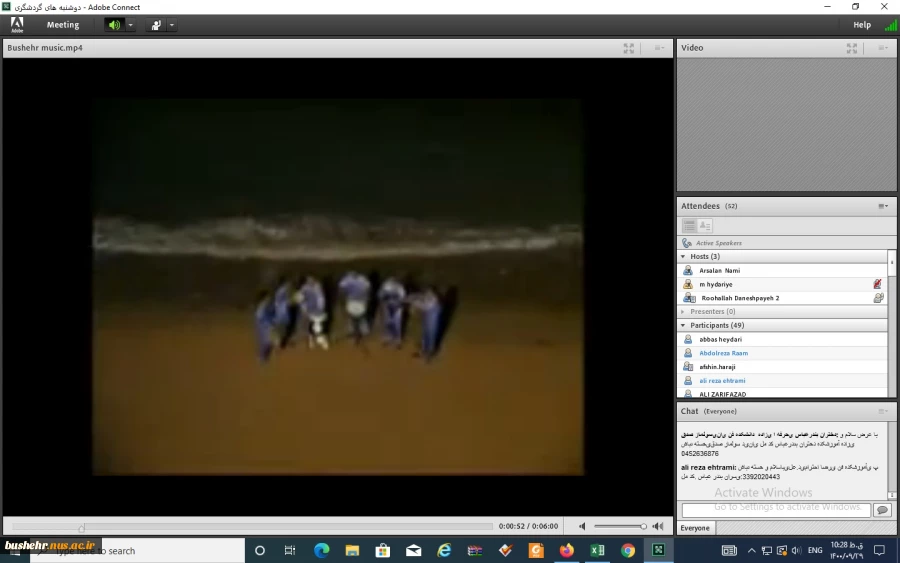
Task: Open the Meeting menu
Action: [x=63, y=25]
